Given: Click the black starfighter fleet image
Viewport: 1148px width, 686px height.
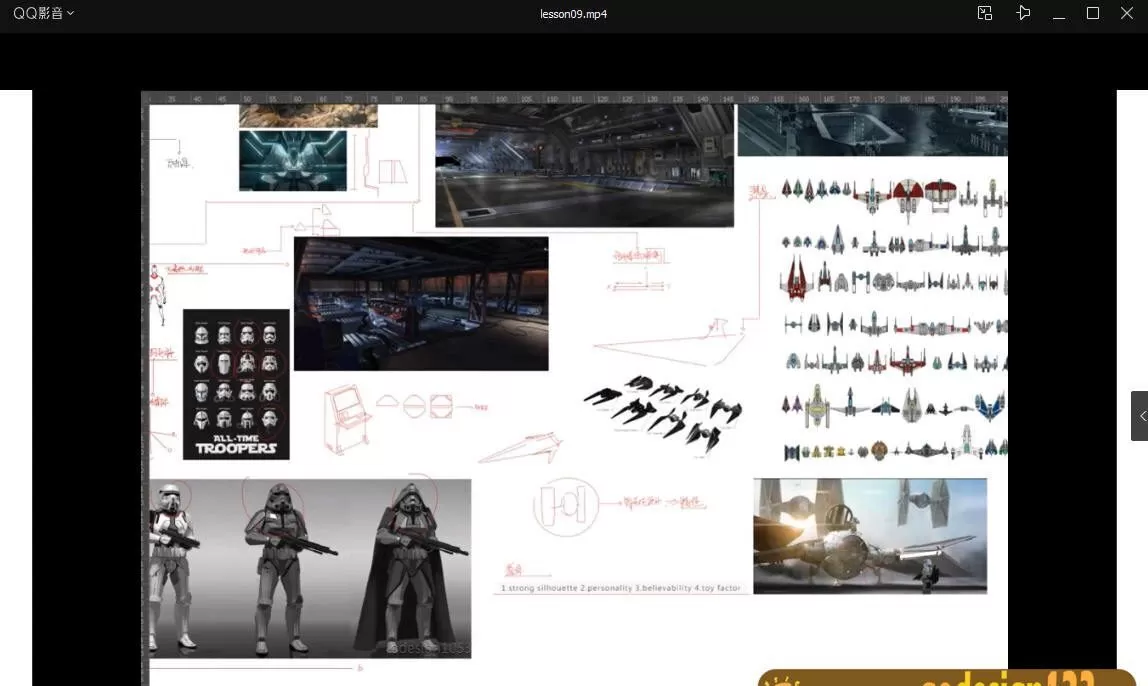Looking at the screenshot, I should (x=664, y=414).
